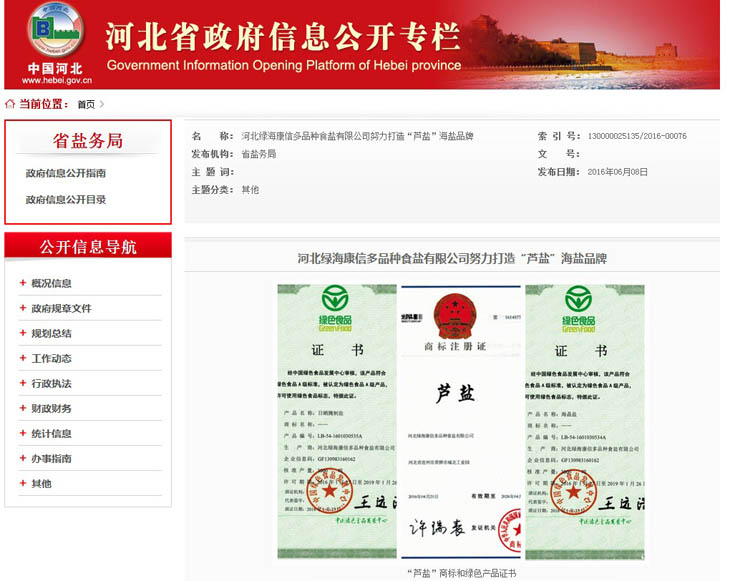Select 概况信息 in navigation list

pos(51,283)
